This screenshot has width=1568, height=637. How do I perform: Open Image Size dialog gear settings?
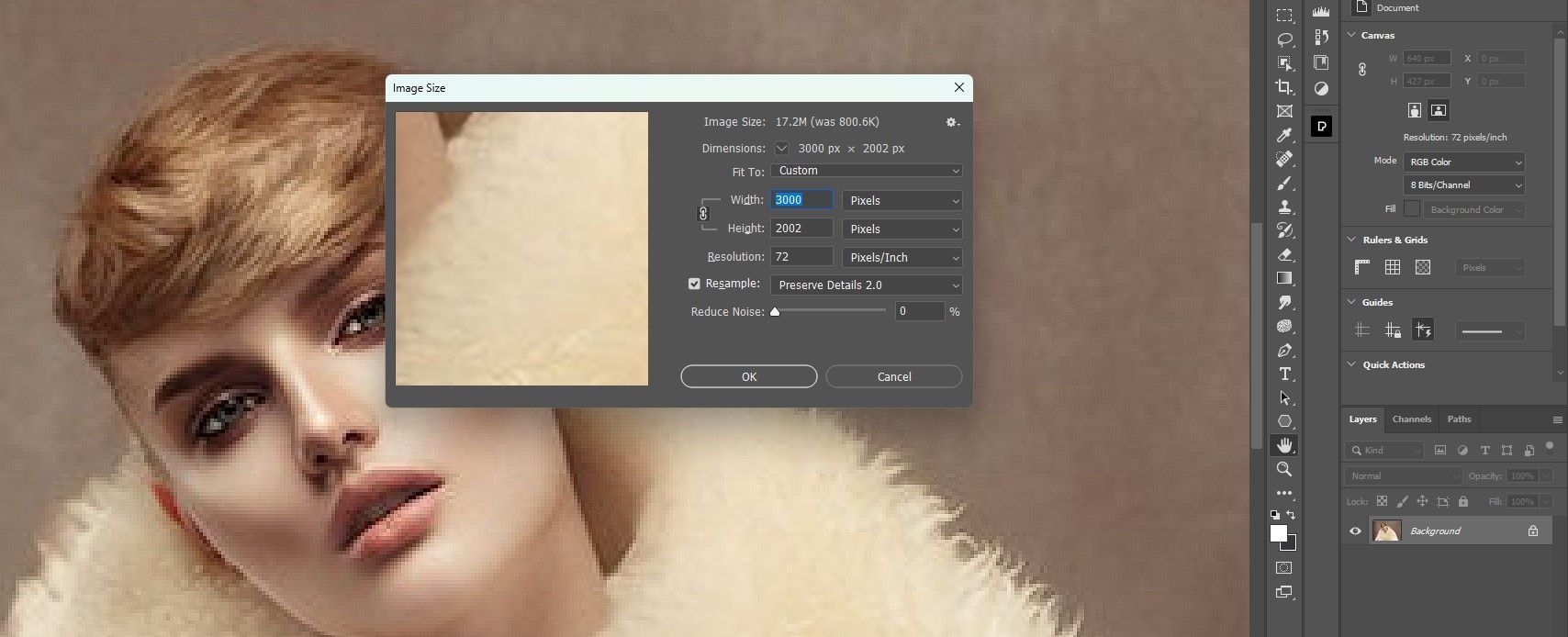(953, 122)
